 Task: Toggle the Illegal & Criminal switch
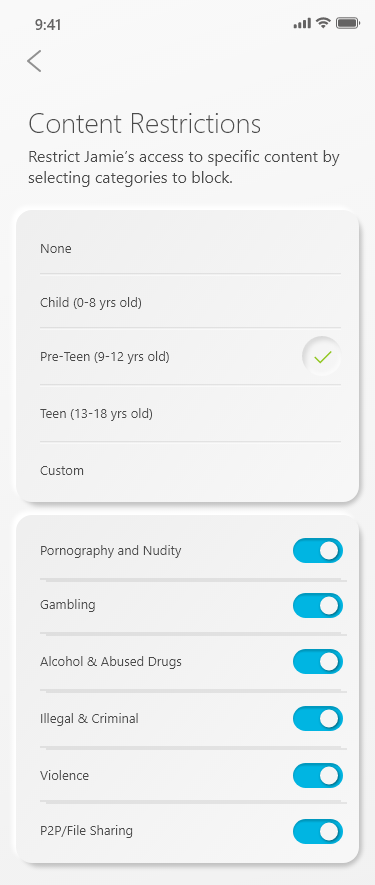[x=317, y=718]
